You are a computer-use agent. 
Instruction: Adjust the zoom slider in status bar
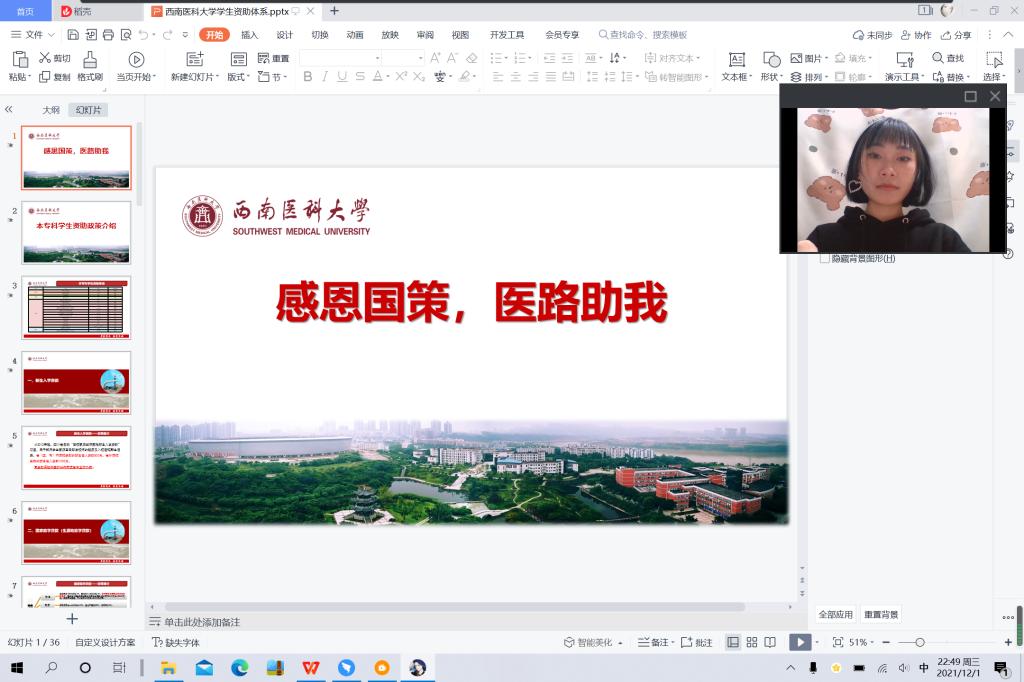[920, 642]
